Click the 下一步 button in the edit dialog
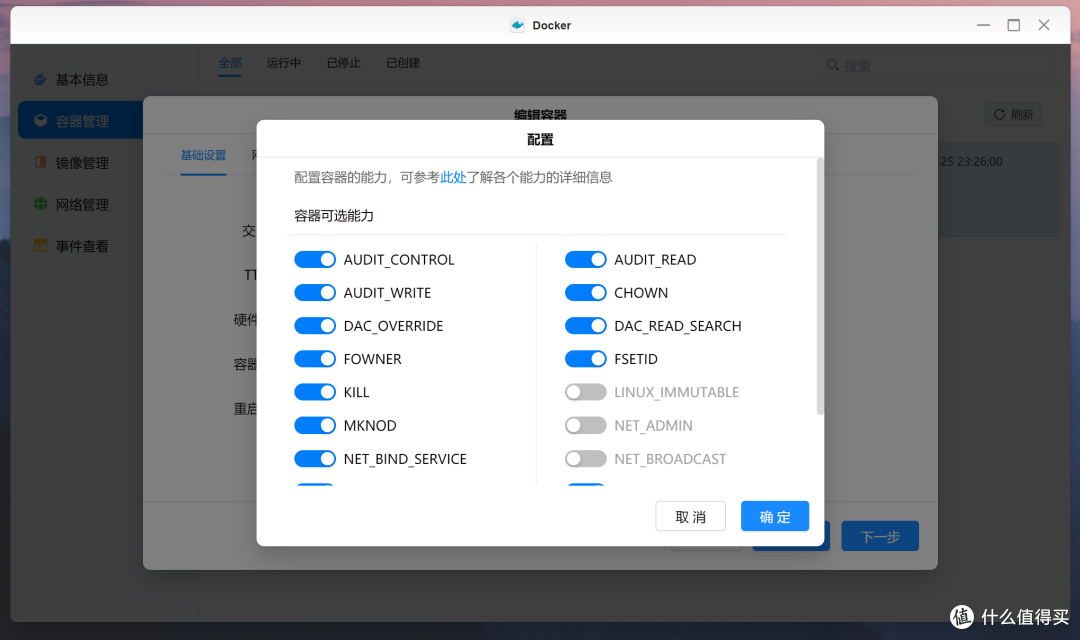 [880, 536]
